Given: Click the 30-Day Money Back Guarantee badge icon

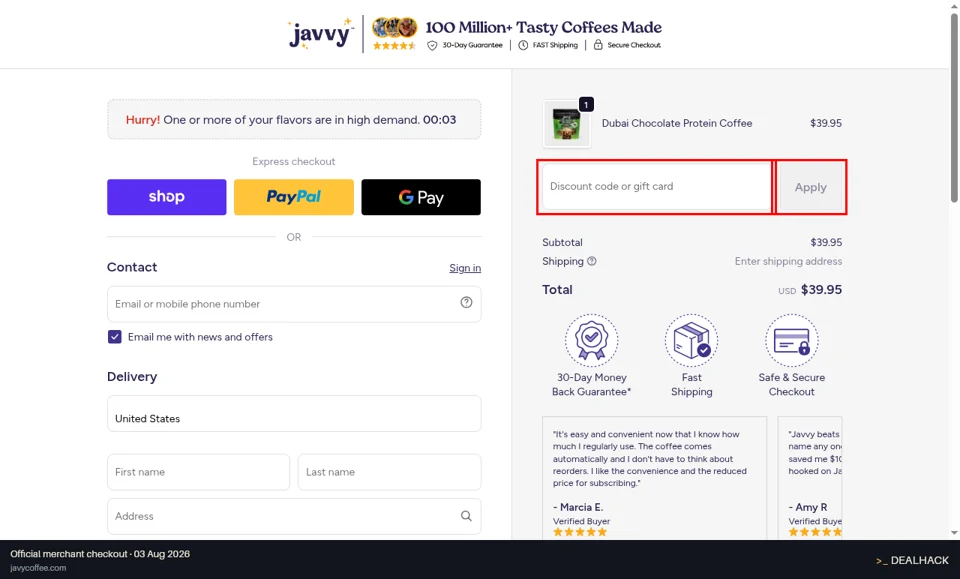Looking at the screenshot, I should (591, 340).
